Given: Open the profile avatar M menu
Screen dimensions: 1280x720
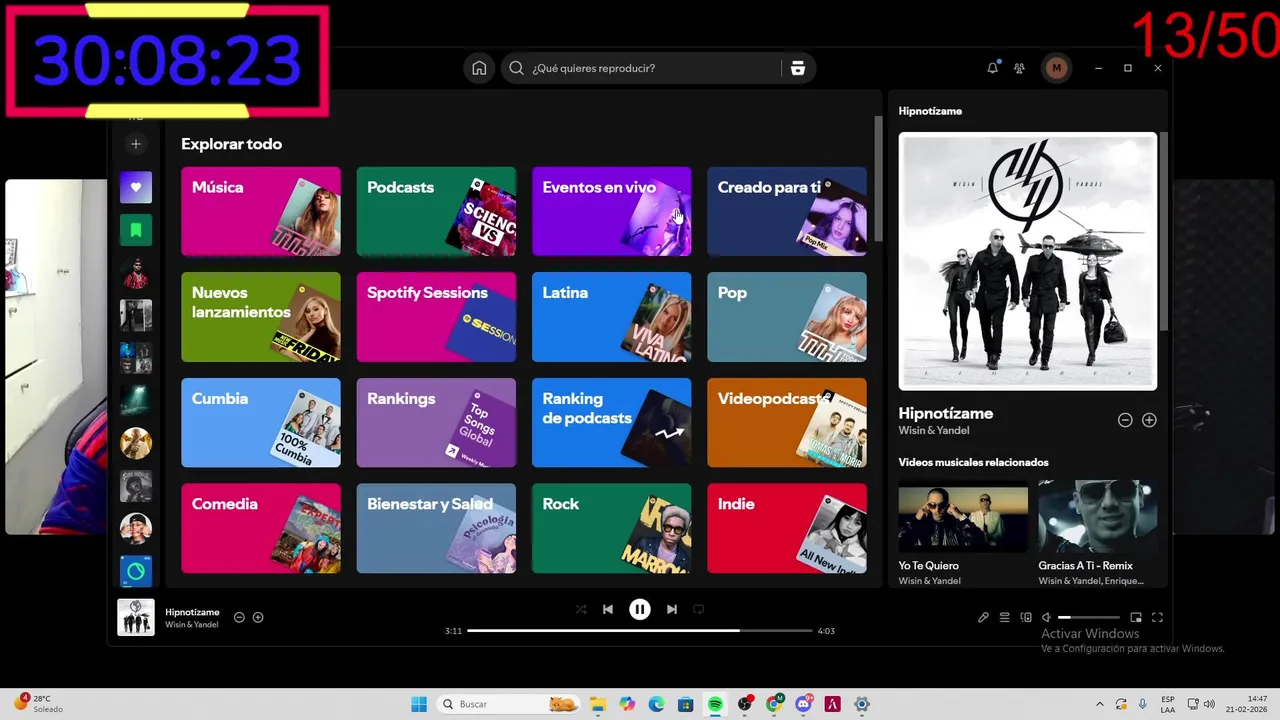Looking at the screenshot, I should [x=1056, y=68].
